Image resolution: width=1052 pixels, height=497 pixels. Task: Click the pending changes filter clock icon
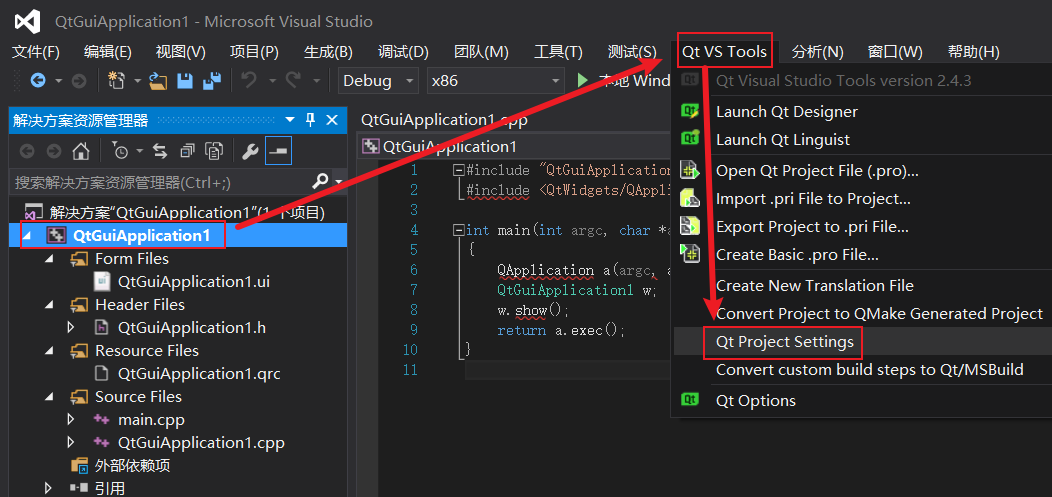[119, 151]
